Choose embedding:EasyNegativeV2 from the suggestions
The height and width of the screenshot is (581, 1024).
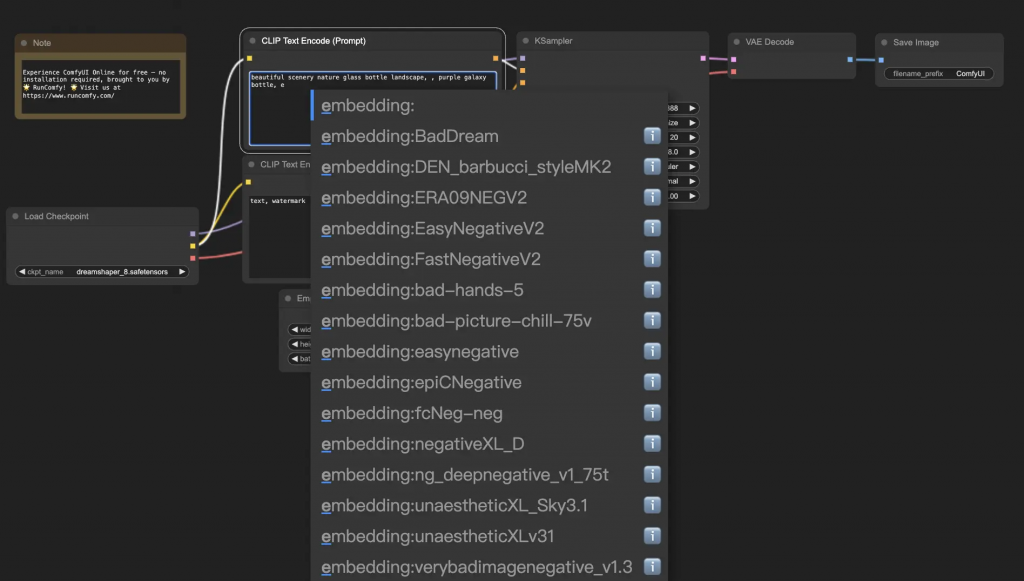[x=489, y=228]
